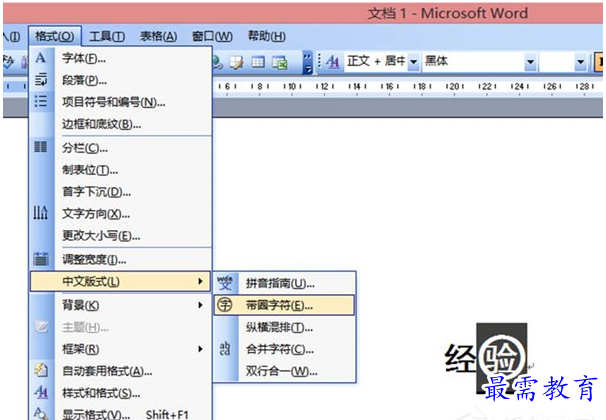Expand the 背景(K) submenu
Viewport: 606px width, 420px height.
[x=120, y=305]
